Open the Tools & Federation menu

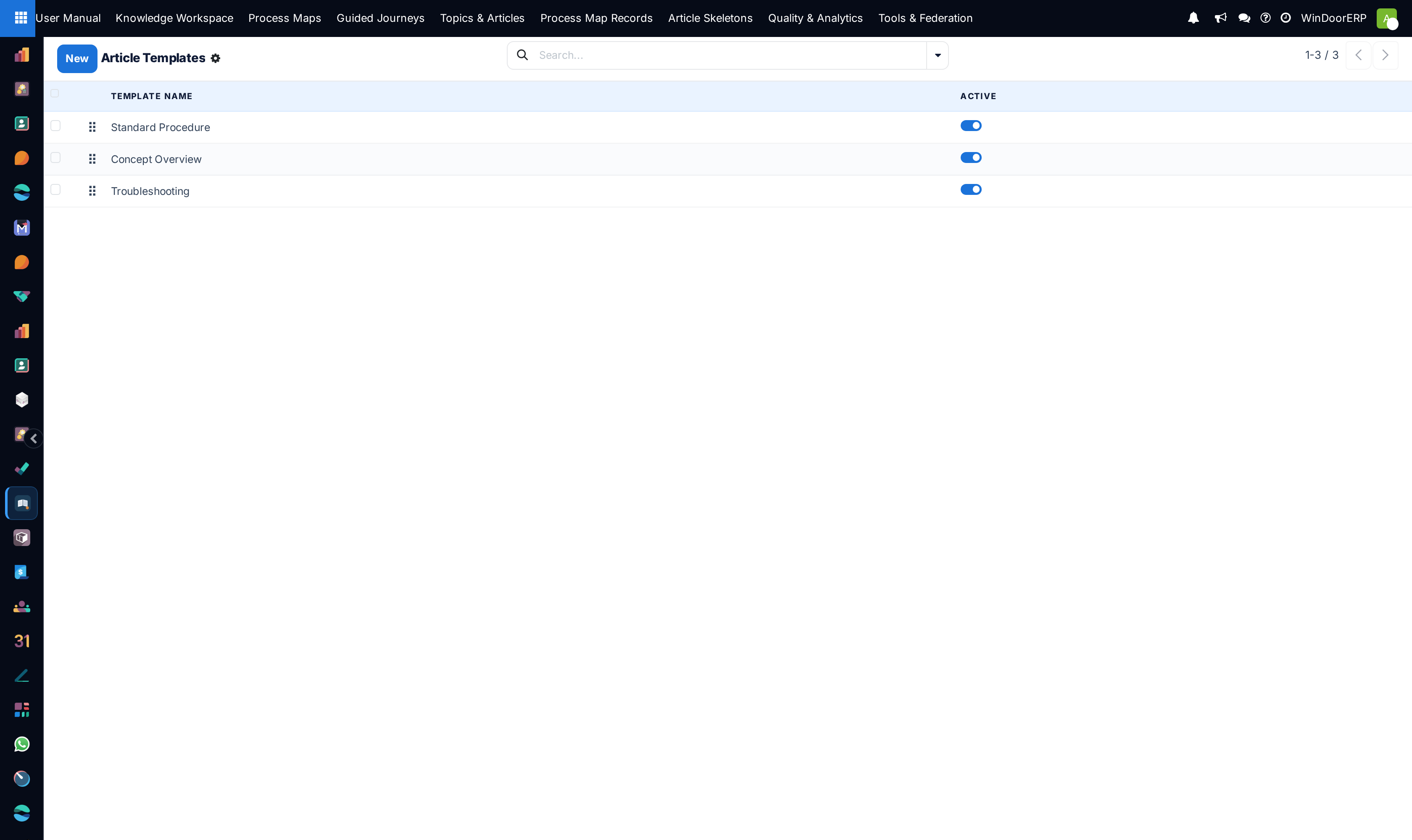[925, 18]
